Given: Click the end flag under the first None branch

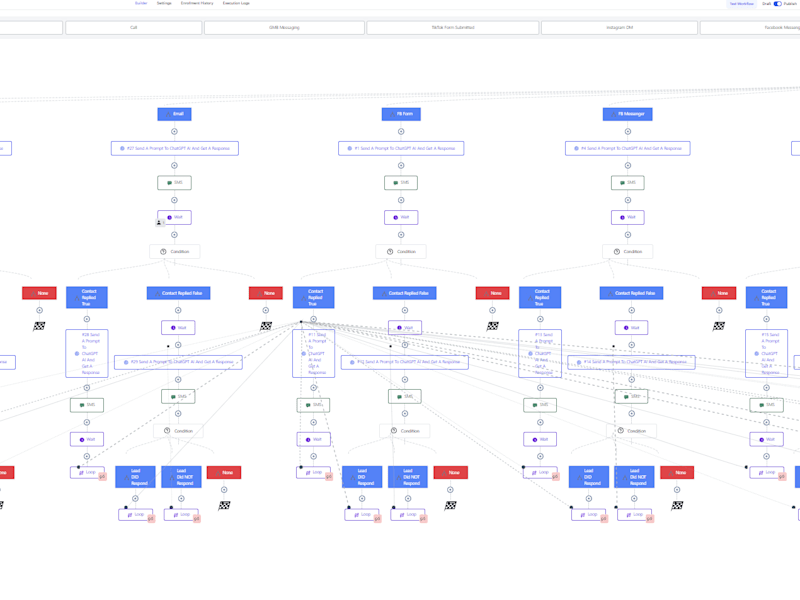Looking at the screenshot, I should [39, 326].
